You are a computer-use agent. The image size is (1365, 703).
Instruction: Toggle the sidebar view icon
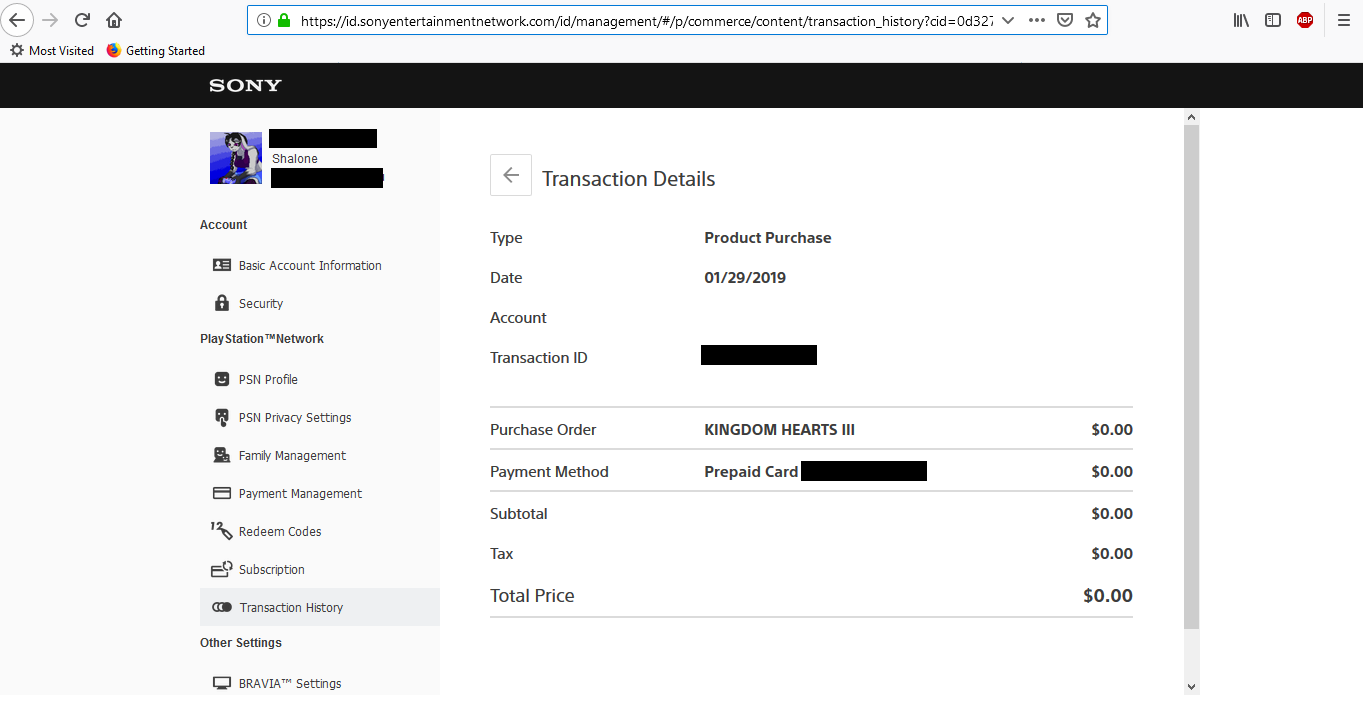tap(1273, 20)
